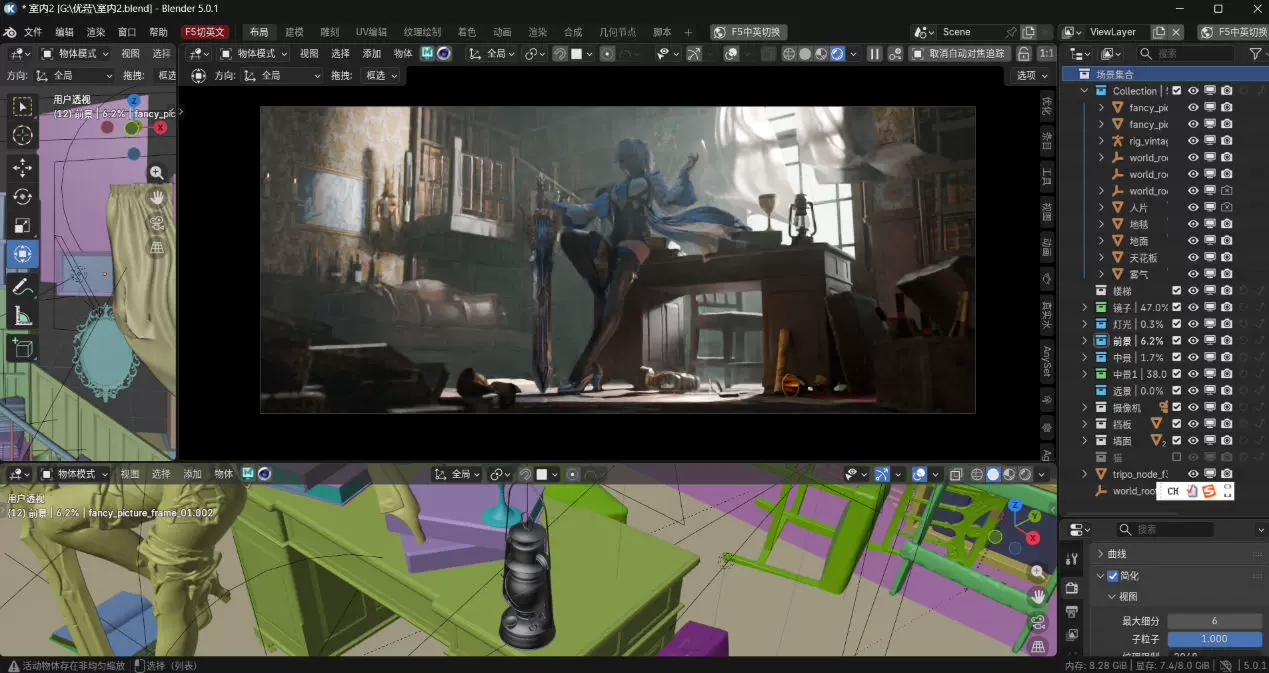Click the Cinema 4D style addon icon
Viewport: 1269px width, 673px height.
tap(443, 53)
